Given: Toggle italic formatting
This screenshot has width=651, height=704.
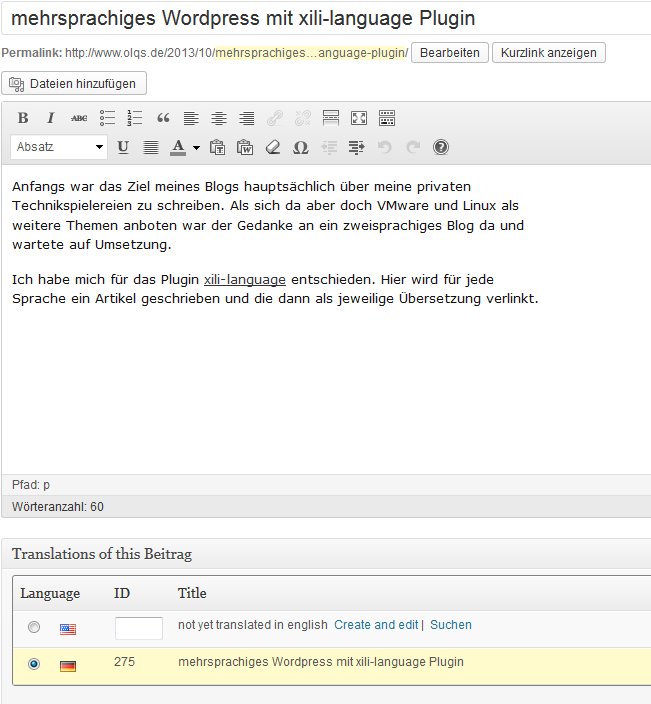Looking at the screenshot, I should coord(51,118).
